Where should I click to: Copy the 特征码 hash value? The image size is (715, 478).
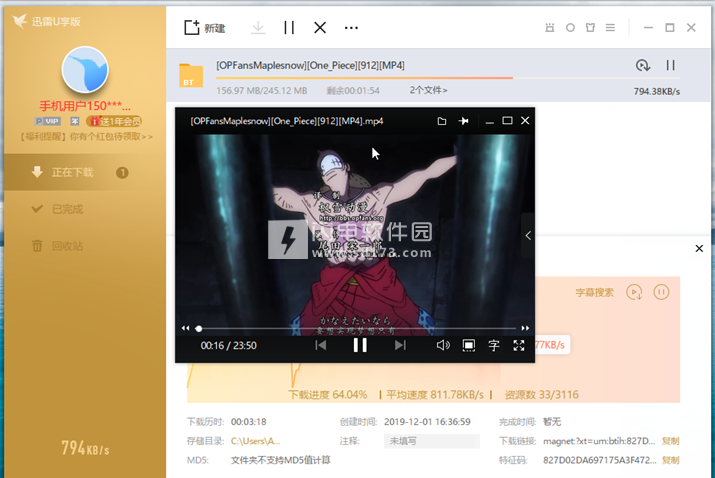pos(670,460)
